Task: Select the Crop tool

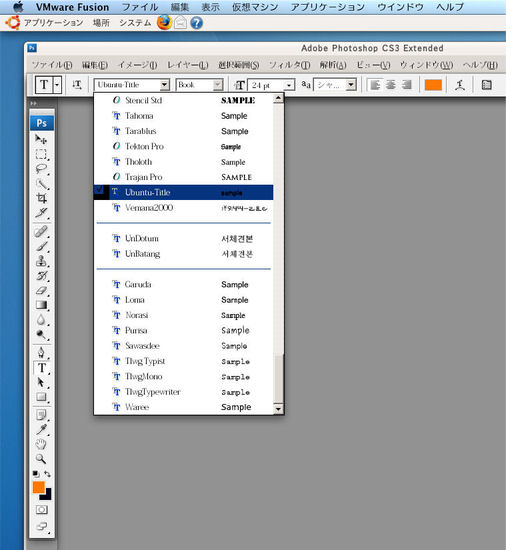Action: click(x=41, y=198)
